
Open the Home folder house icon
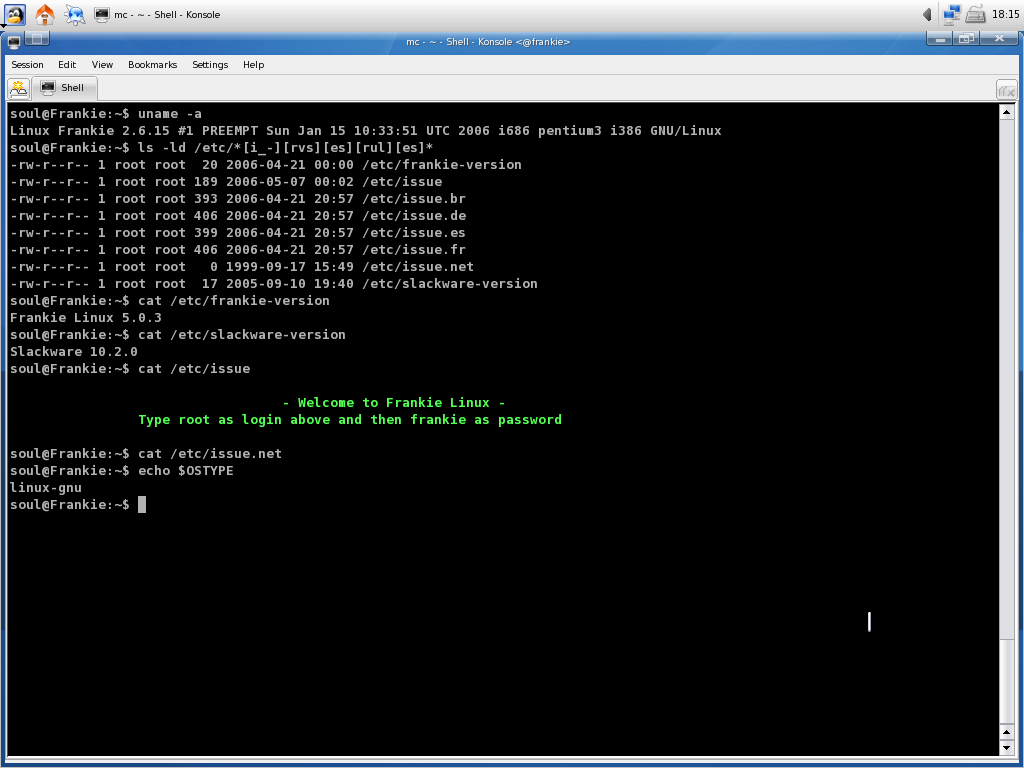[44, 14]
